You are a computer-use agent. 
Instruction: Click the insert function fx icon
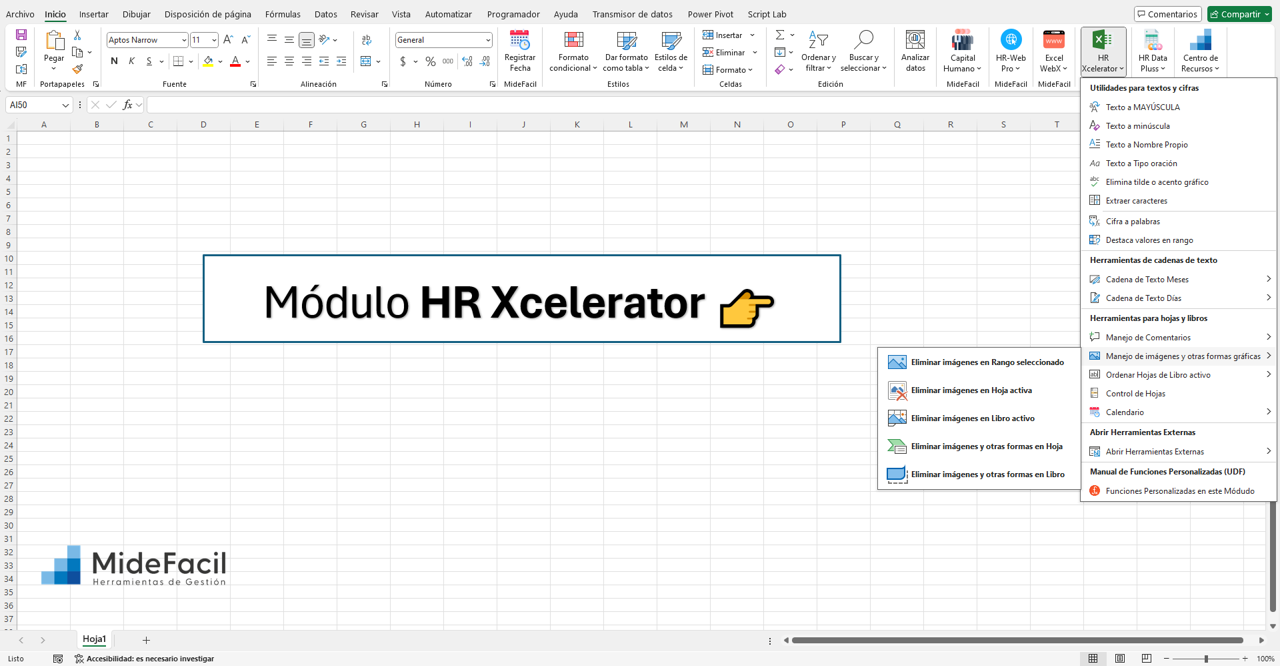(127, 105)
